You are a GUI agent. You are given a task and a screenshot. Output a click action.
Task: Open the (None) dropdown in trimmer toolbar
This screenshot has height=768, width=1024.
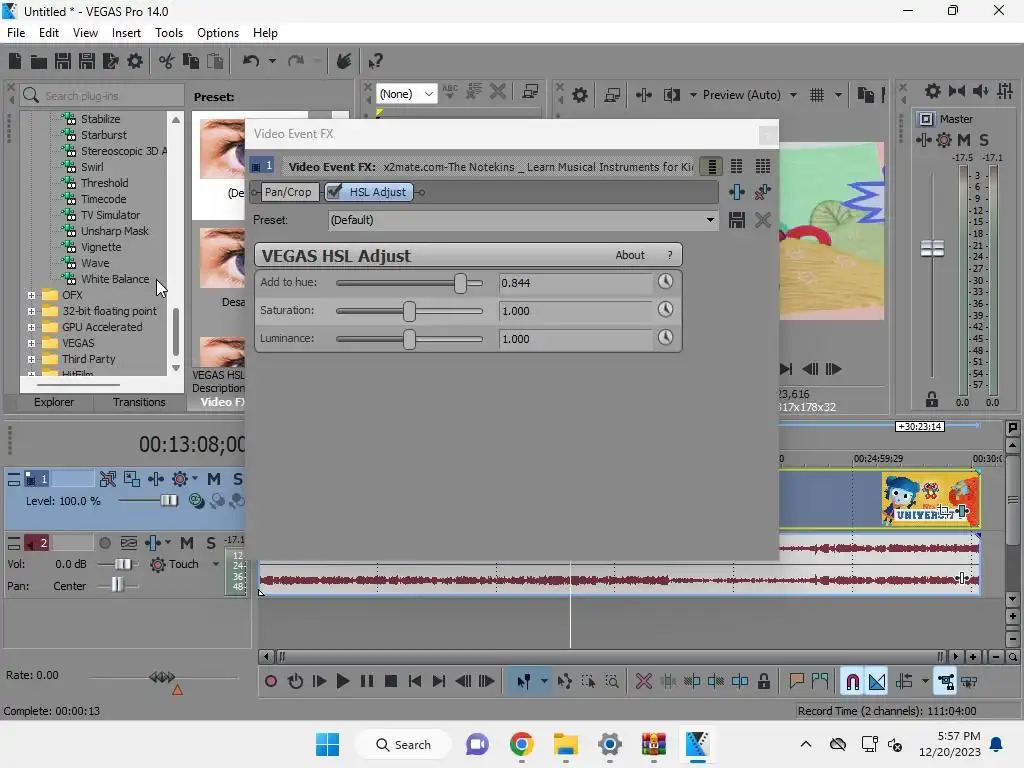pos(406,94)
